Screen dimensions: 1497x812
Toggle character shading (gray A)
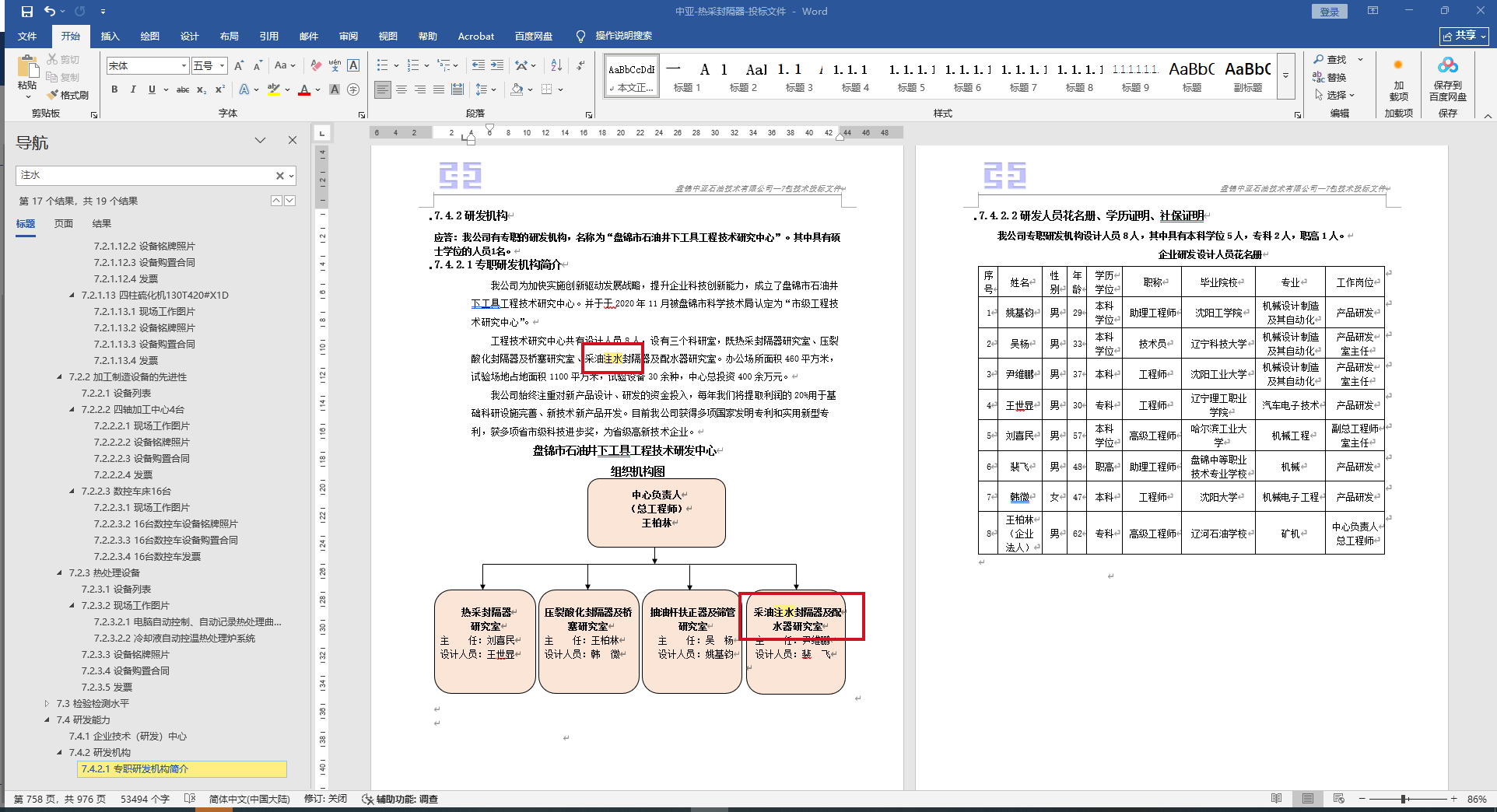point(335,89)
